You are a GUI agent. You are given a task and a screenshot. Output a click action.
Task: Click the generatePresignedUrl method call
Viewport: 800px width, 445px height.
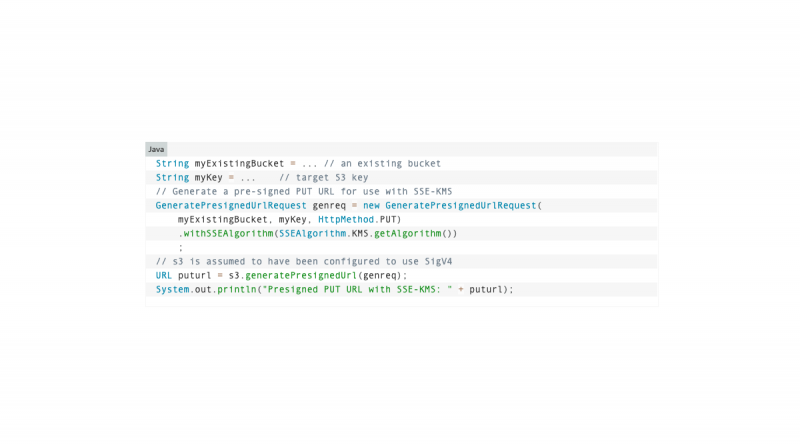click(301, 275)
